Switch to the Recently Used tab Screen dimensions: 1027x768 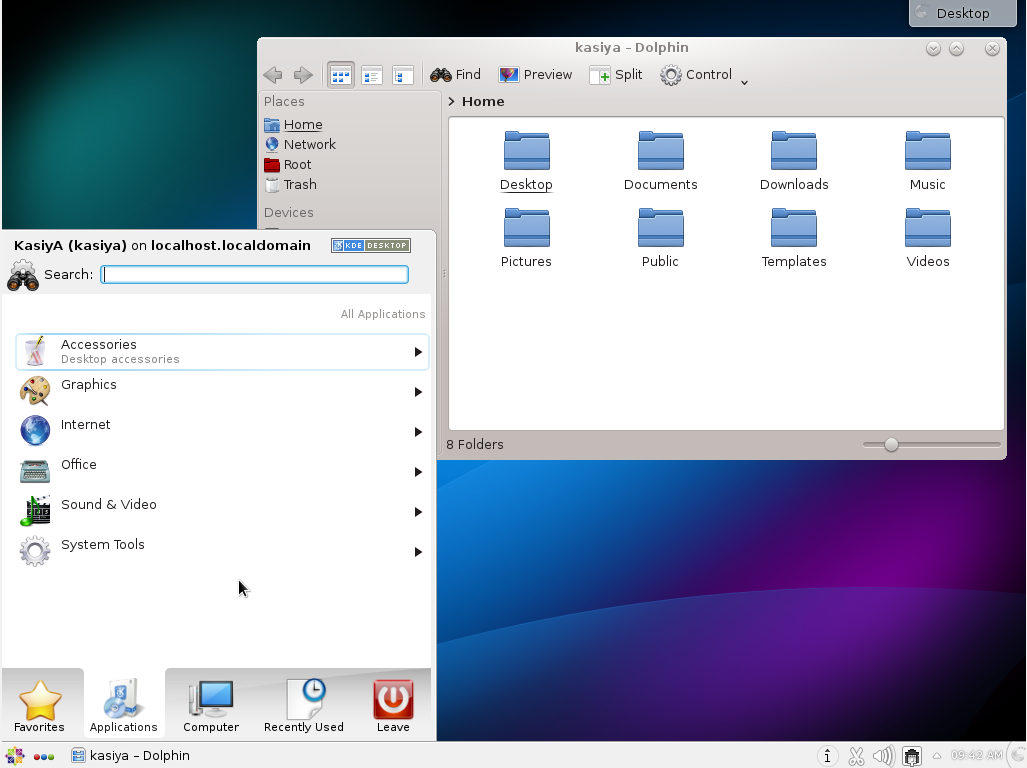click(303, 703)
